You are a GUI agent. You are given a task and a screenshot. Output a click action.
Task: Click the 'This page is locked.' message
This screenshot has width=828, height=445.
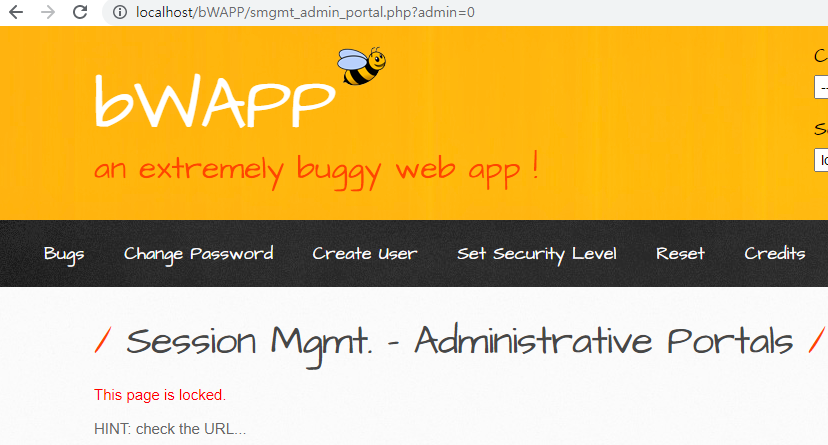coord(160,395)
